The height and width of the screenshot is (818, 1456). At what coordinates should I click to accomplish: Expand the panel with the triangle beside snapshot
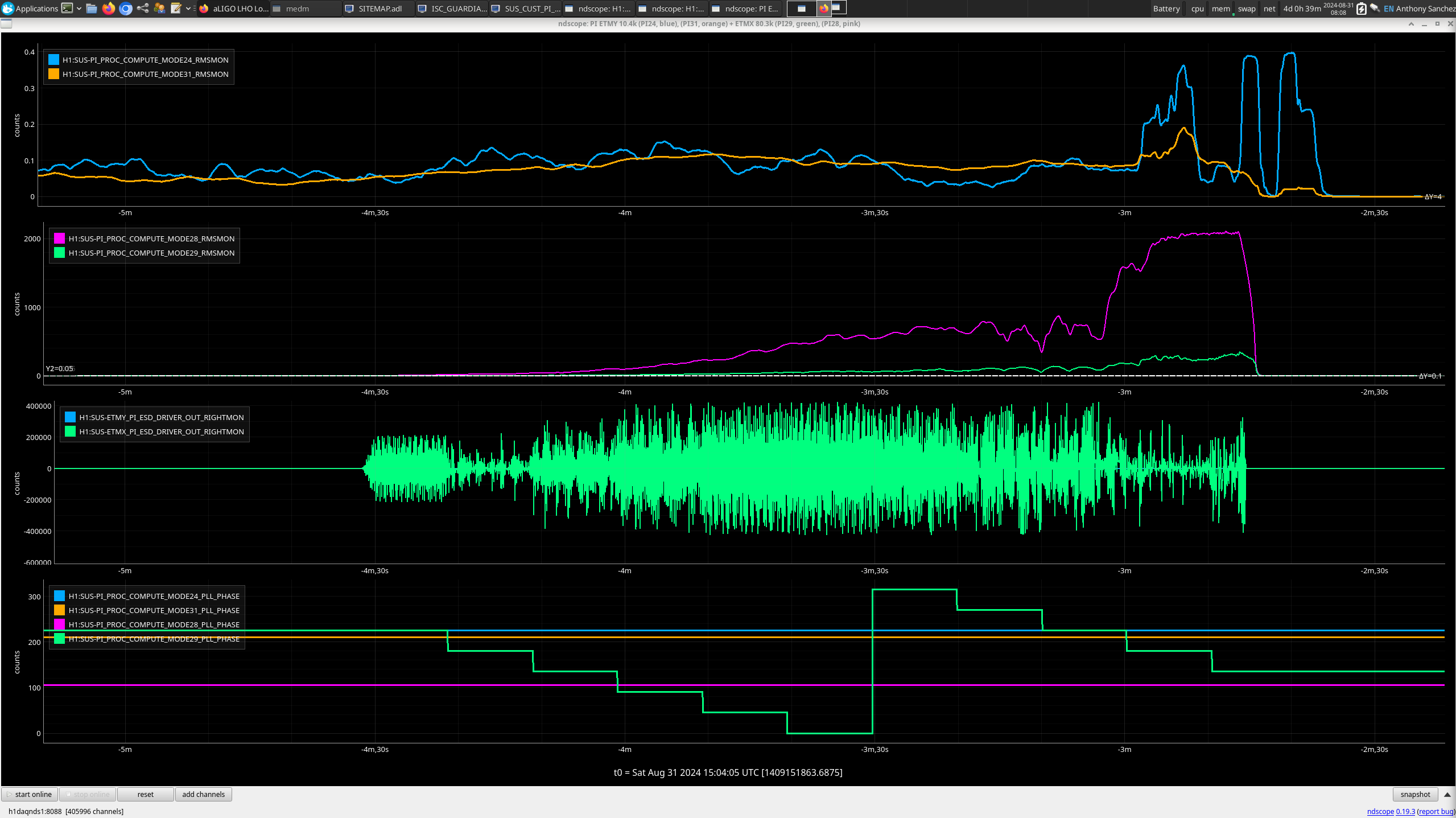point(1447,794)
